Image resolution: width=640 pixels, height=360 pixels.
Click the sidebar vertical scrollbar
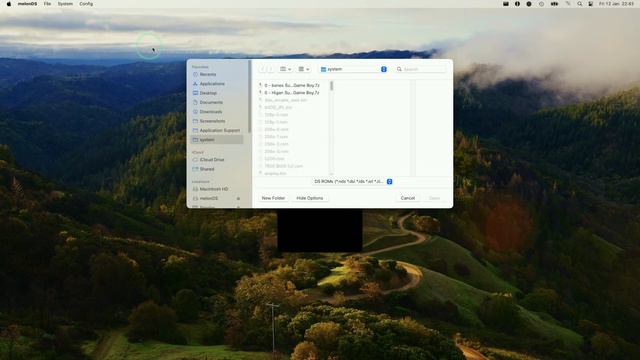click(249, 96)
